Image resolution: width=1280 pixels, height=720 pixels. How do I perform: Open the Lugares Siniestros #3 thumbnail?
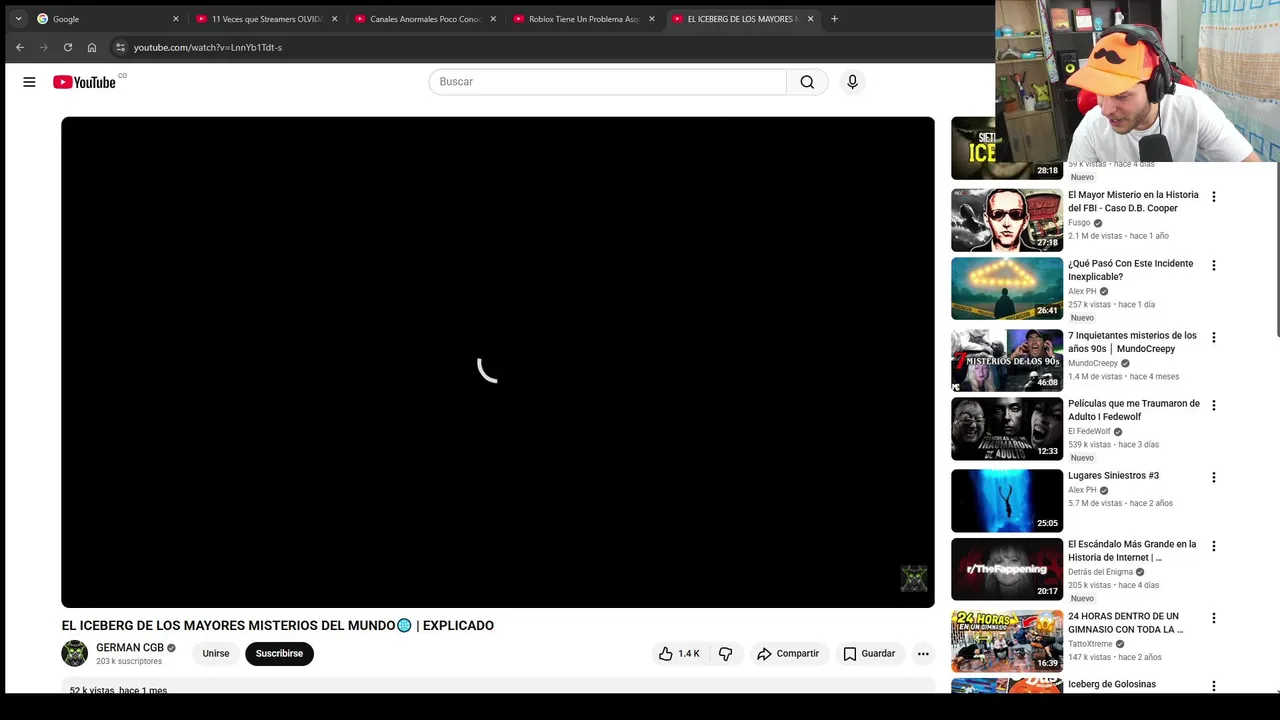click(x=1007, y=501)
